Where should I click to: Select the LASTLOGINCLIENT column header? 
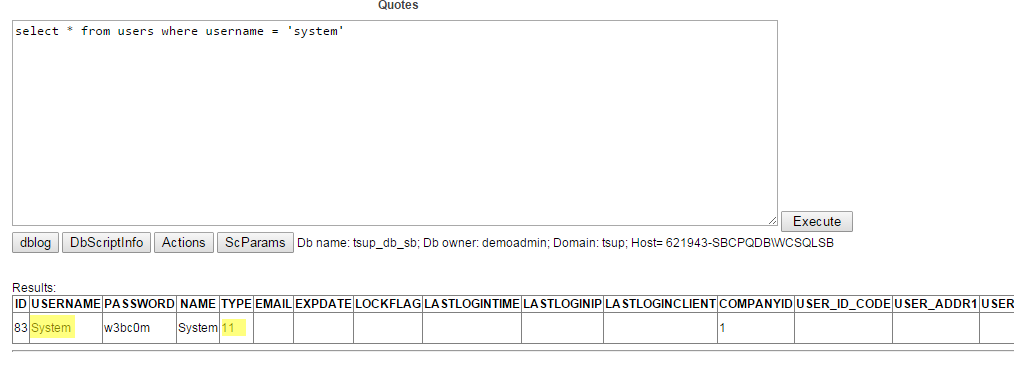point(660,304)
